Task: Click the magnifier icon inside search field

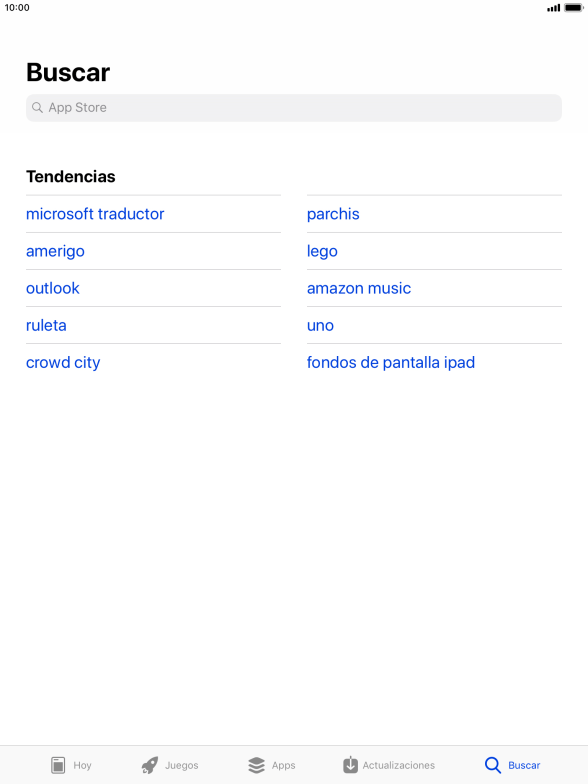Action: (38, 108)
